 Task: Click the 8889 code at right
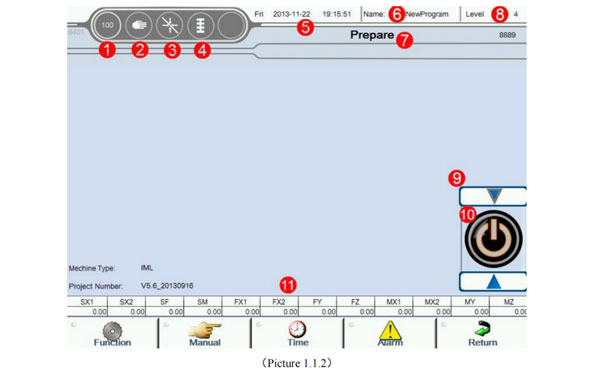507,35
